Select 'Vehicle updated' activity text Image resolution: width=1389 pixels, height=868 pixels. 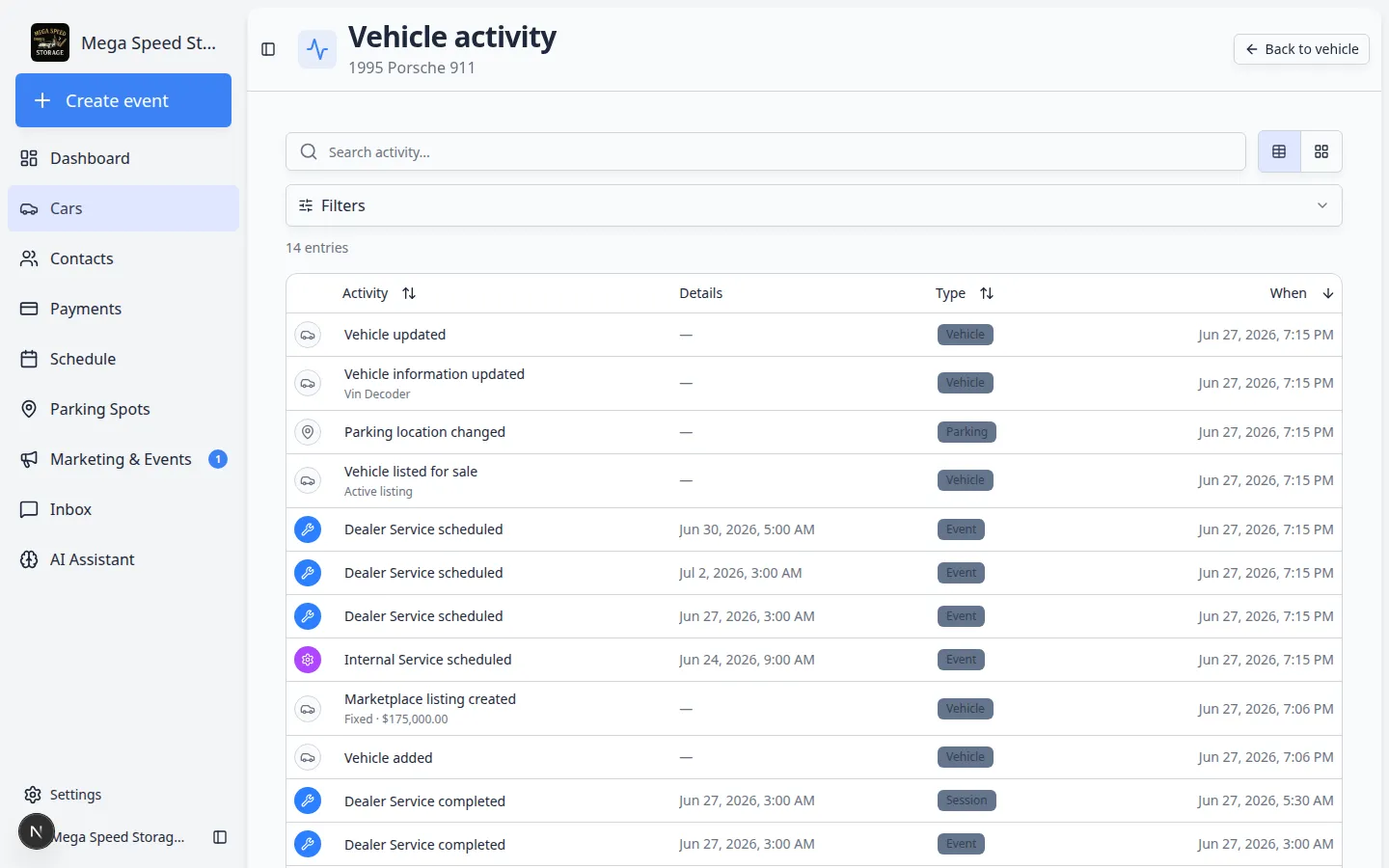(x=395, y=335)
